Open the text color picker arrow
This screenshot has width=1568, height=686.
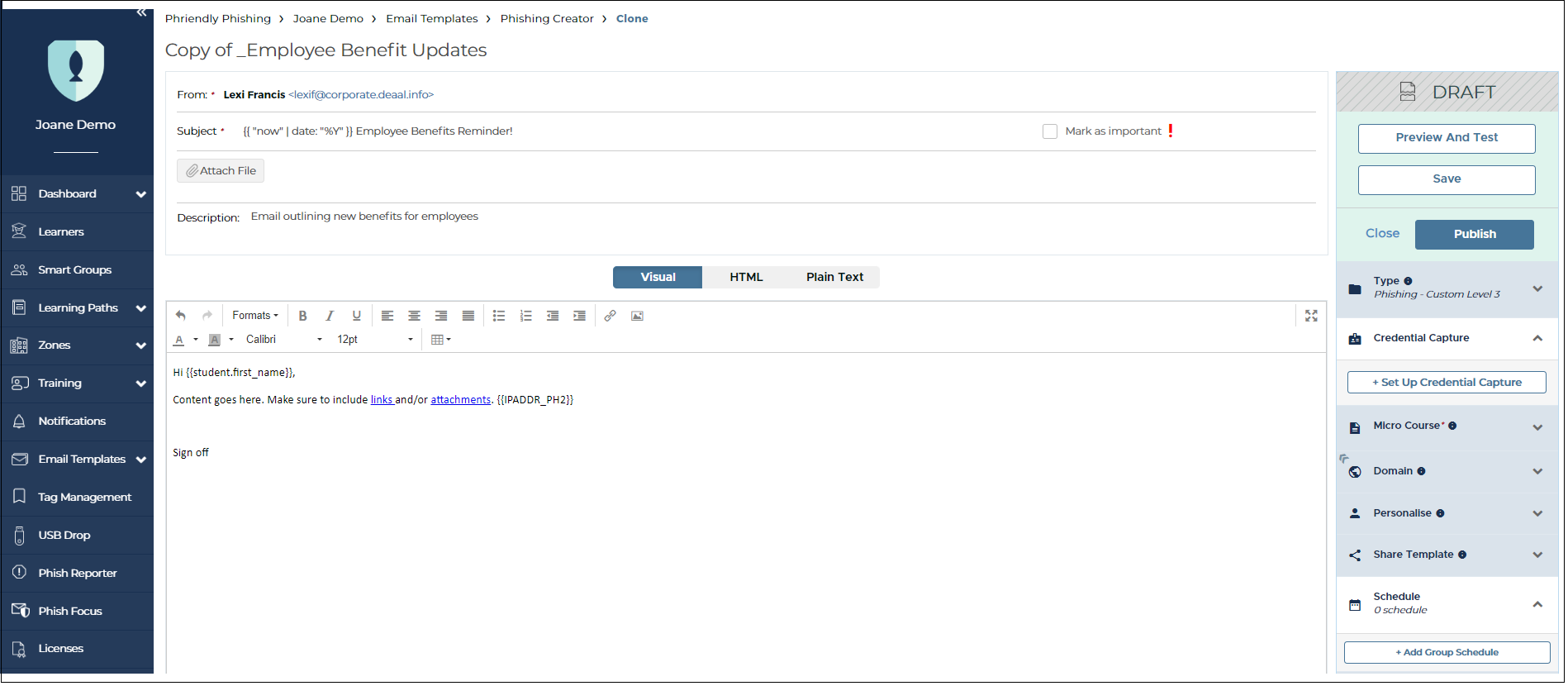(196, 340)
